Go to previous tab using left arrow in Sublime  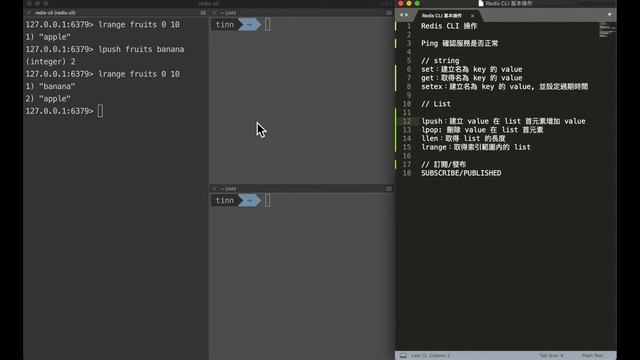(401, 15)
